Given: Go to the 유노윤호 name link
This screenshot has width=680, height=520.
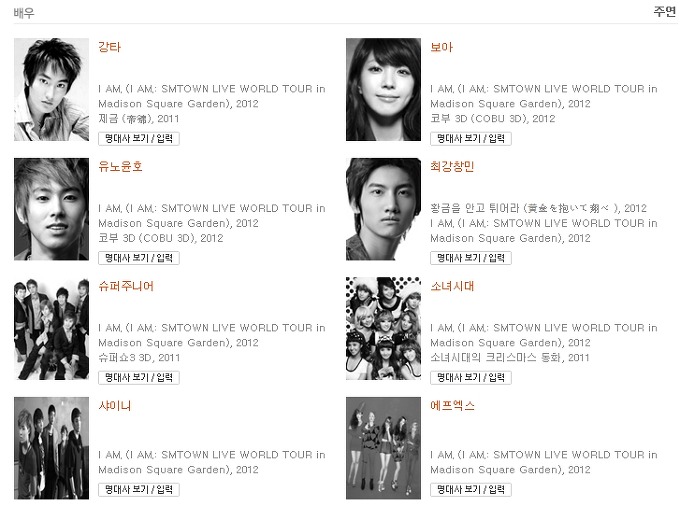Looking at the screenshot, I should coord(121,167).
